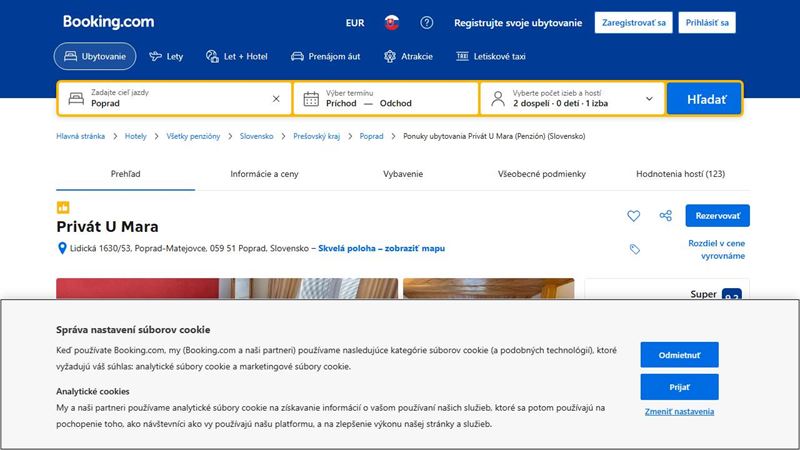Open Prešovský kraj breadcrumb link
This screenshot has height=450, width=800.
pyautogui.click(x=316, y=136)
